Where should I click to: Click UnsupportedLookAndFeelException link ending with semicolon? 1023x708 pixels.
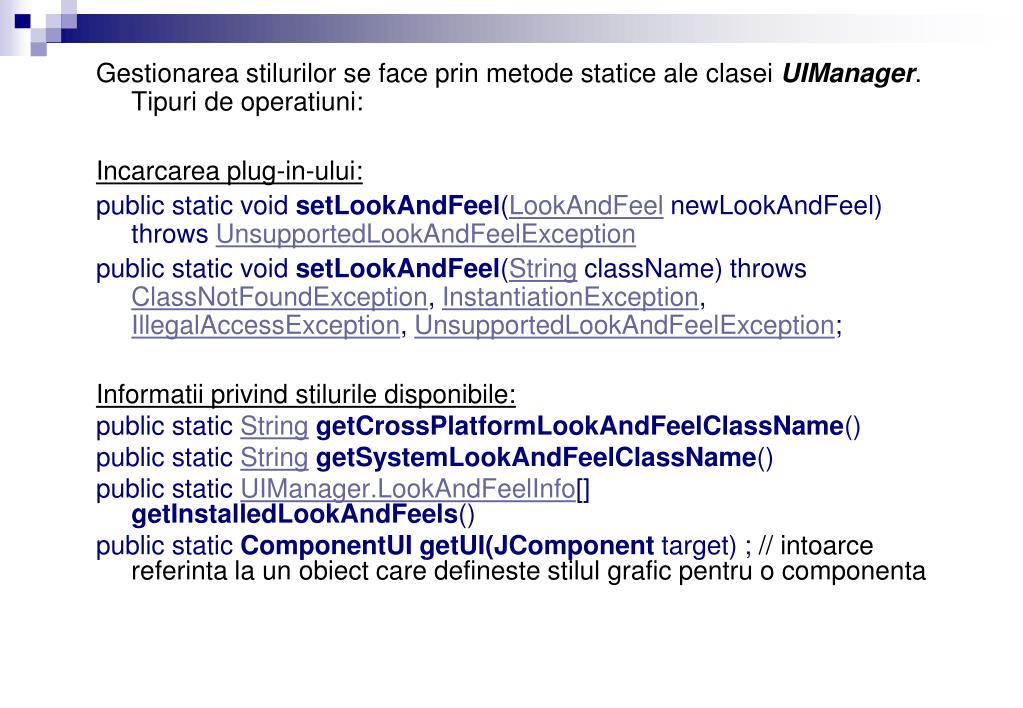624,326
